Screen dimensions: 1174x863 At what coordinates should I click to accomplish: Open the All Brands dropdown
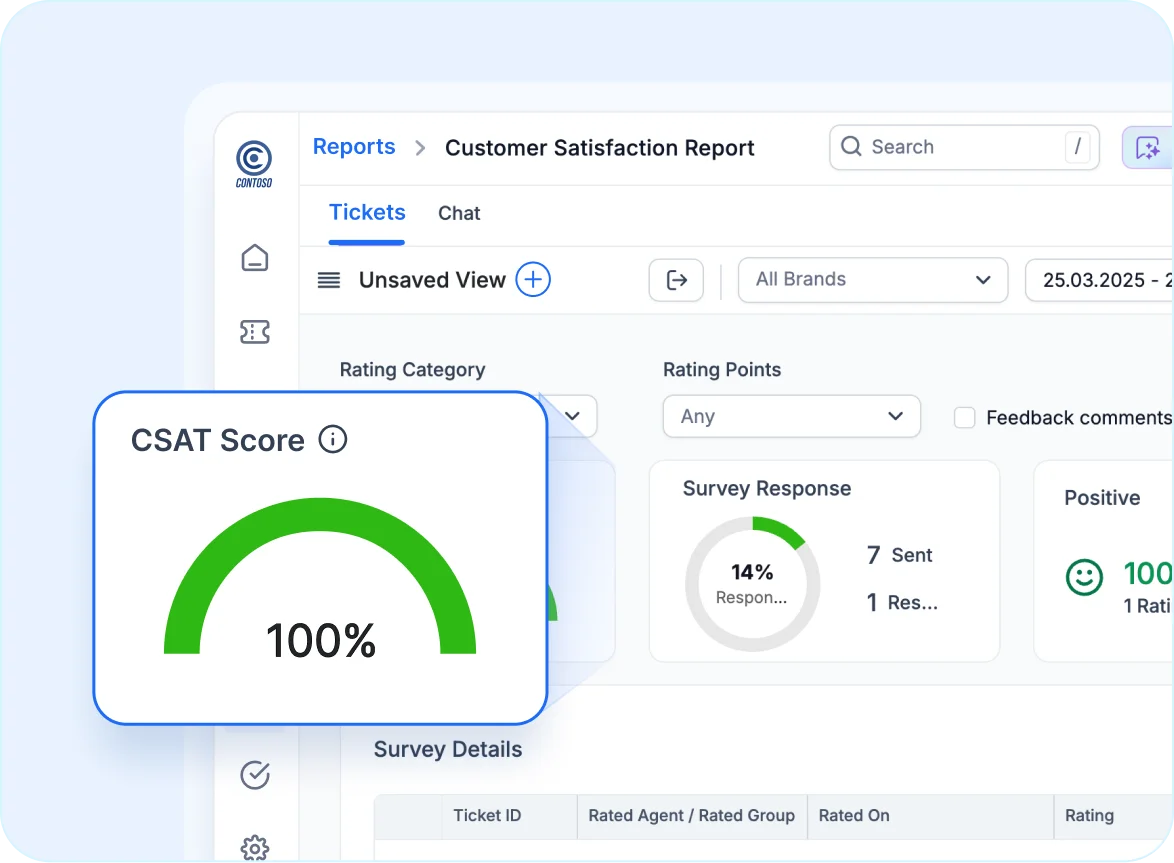coord(872,280)
